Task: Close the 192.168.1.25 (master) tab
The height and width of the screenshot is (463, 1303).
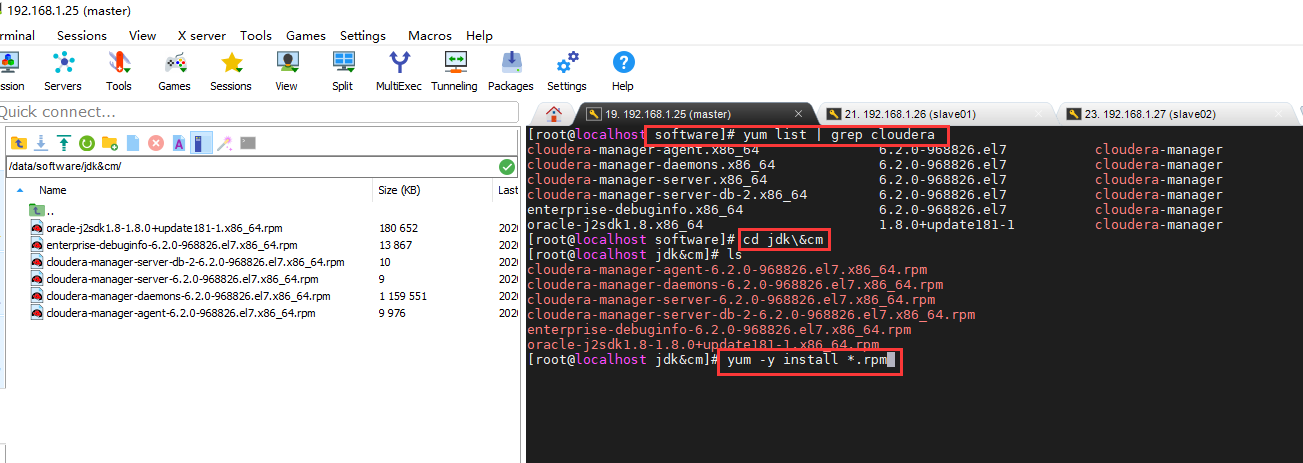Action: tap(799, 114)
